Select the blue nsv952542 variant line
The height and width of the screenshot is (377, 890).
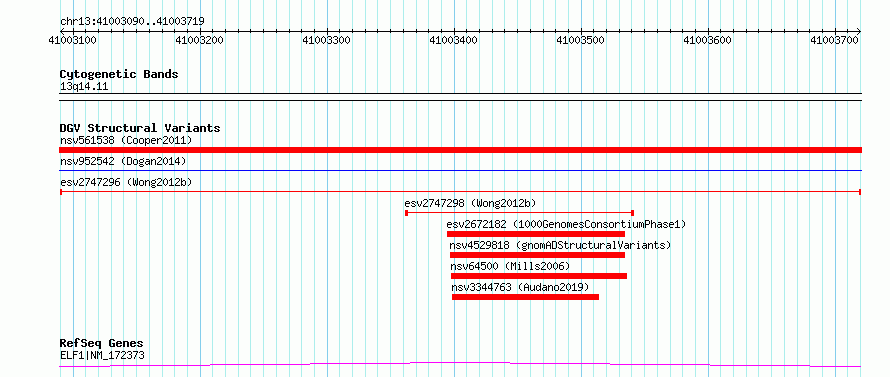tap(460, 170)
